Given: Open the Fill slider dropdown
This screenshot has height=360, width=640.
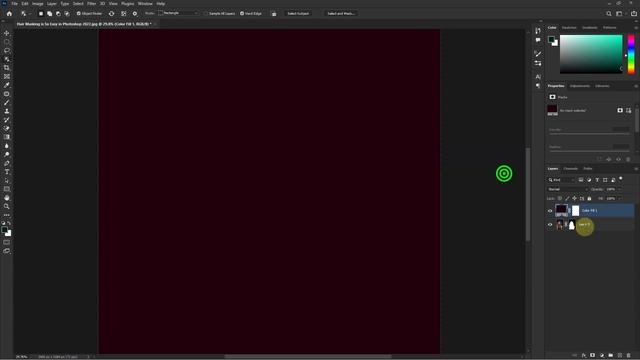Looking at the screenshot, I should (x=620, y=198).
